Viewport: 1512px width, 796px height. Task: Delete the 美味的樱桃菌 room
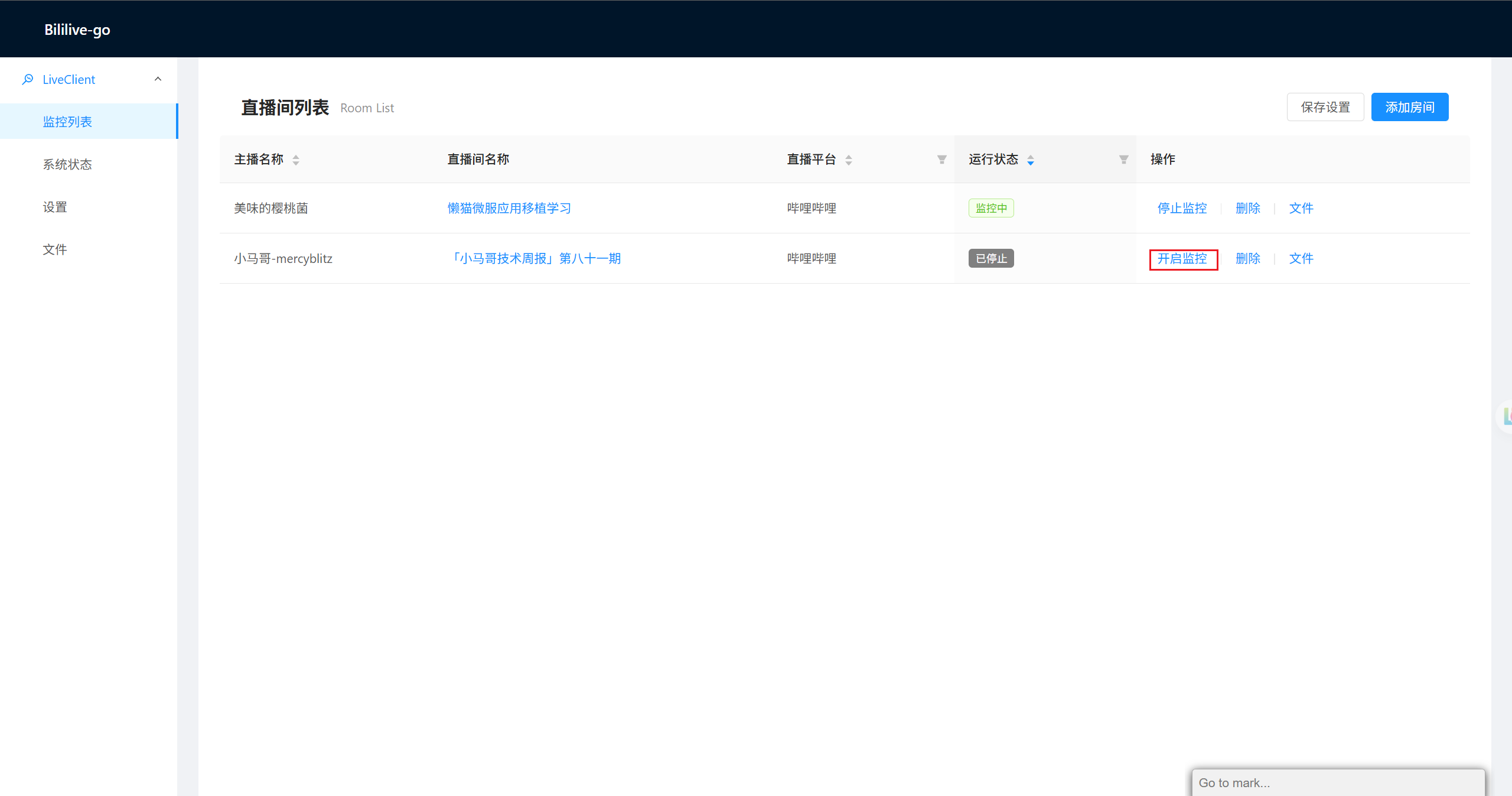[1248, 208]
